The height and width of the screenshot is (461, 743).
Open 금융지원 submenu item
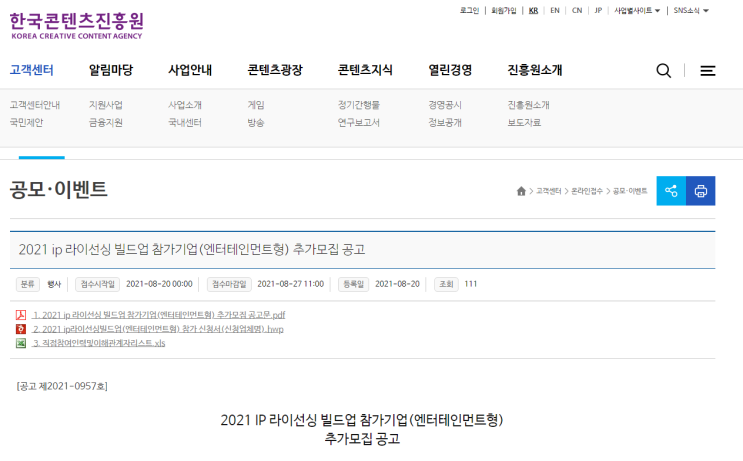106,122
